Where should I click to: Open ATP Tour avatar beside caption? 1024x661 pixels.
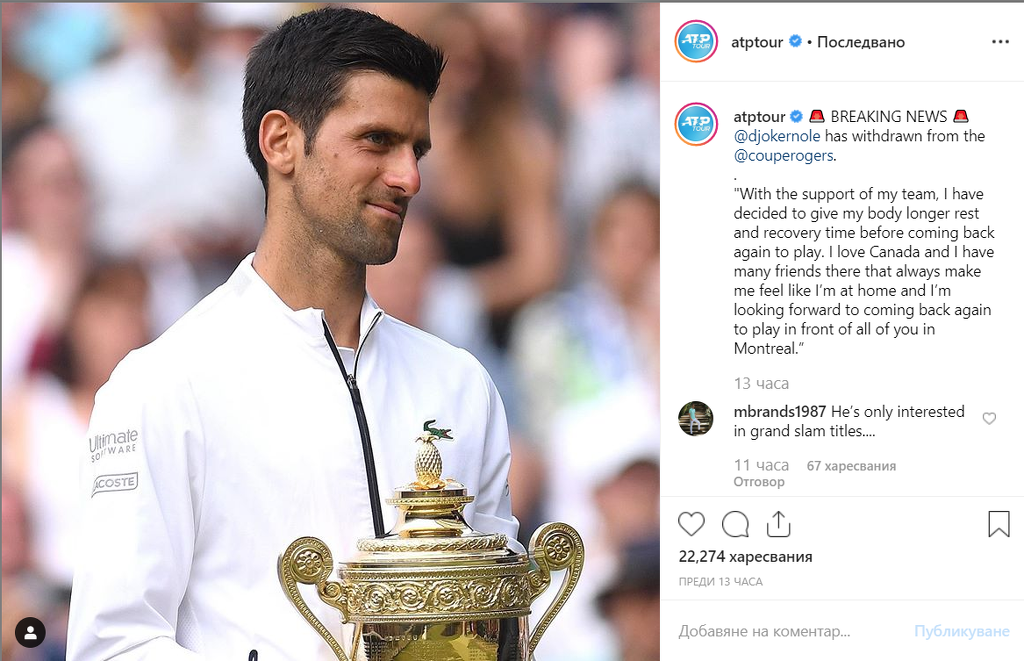pyautogui.click(x=696, y=123)
